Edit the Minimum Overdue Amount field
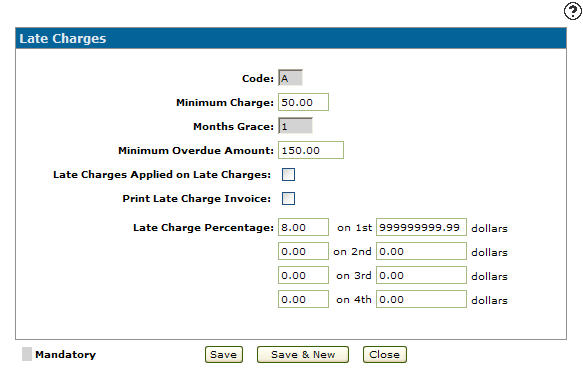Screen dimensions: 583x378 (x=311, y=150)
